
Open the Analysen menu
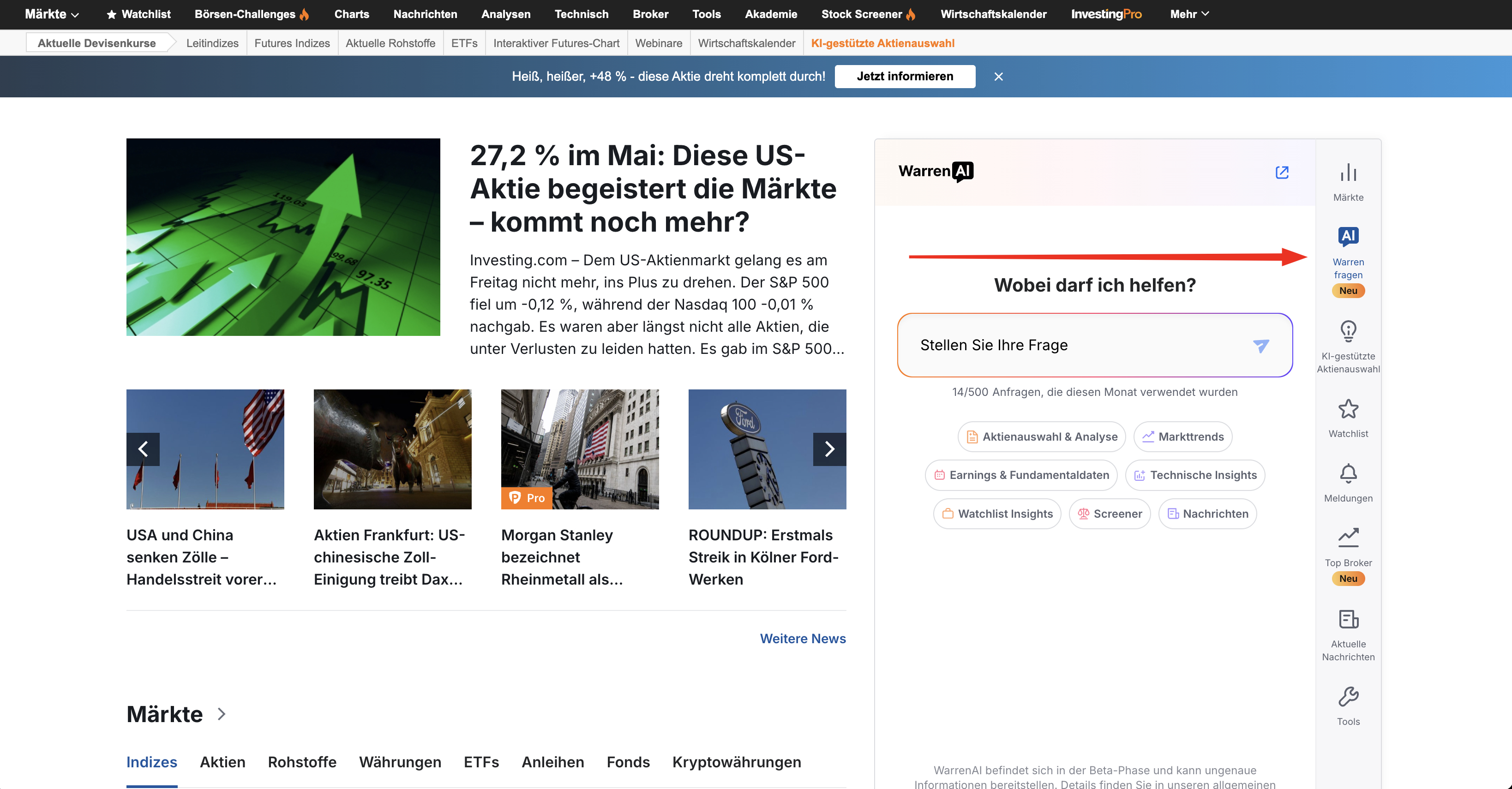point(505,14)
